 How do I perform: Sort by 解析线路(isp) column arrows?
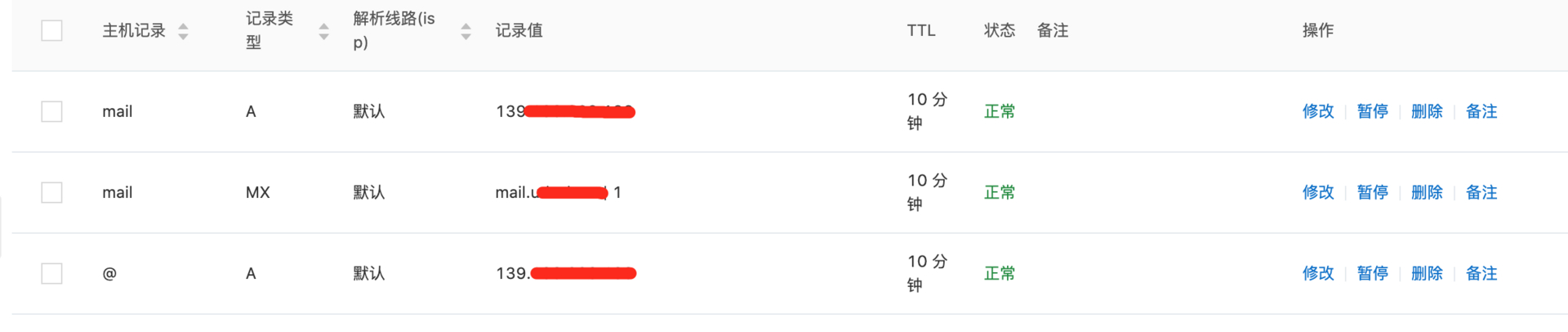click(x=465, y=31)
